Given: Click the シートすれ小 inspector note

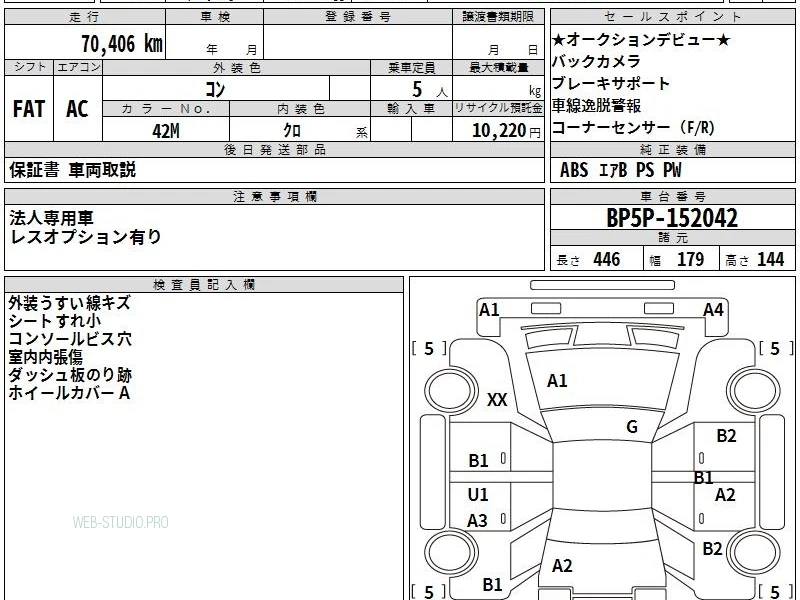Looking at the screenshot, I should 55,321.
